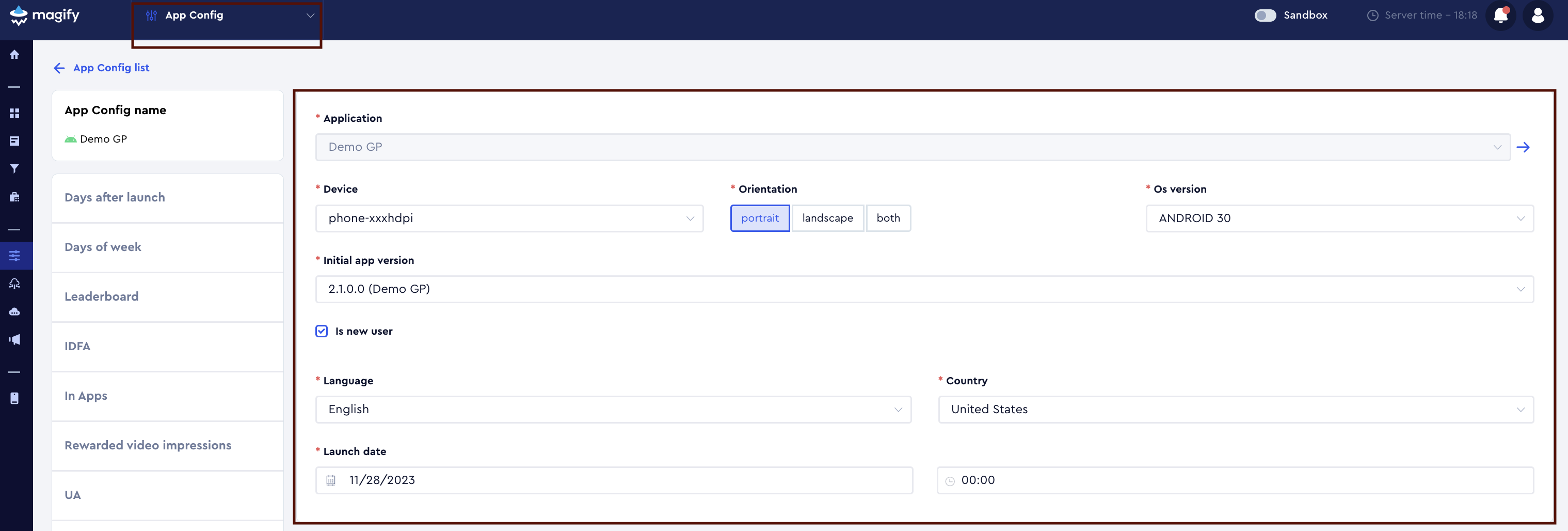This screenshot has height=531, width=1568.
Task: Switch to the Leaderboard section
Action: click(x=101, y=296)
